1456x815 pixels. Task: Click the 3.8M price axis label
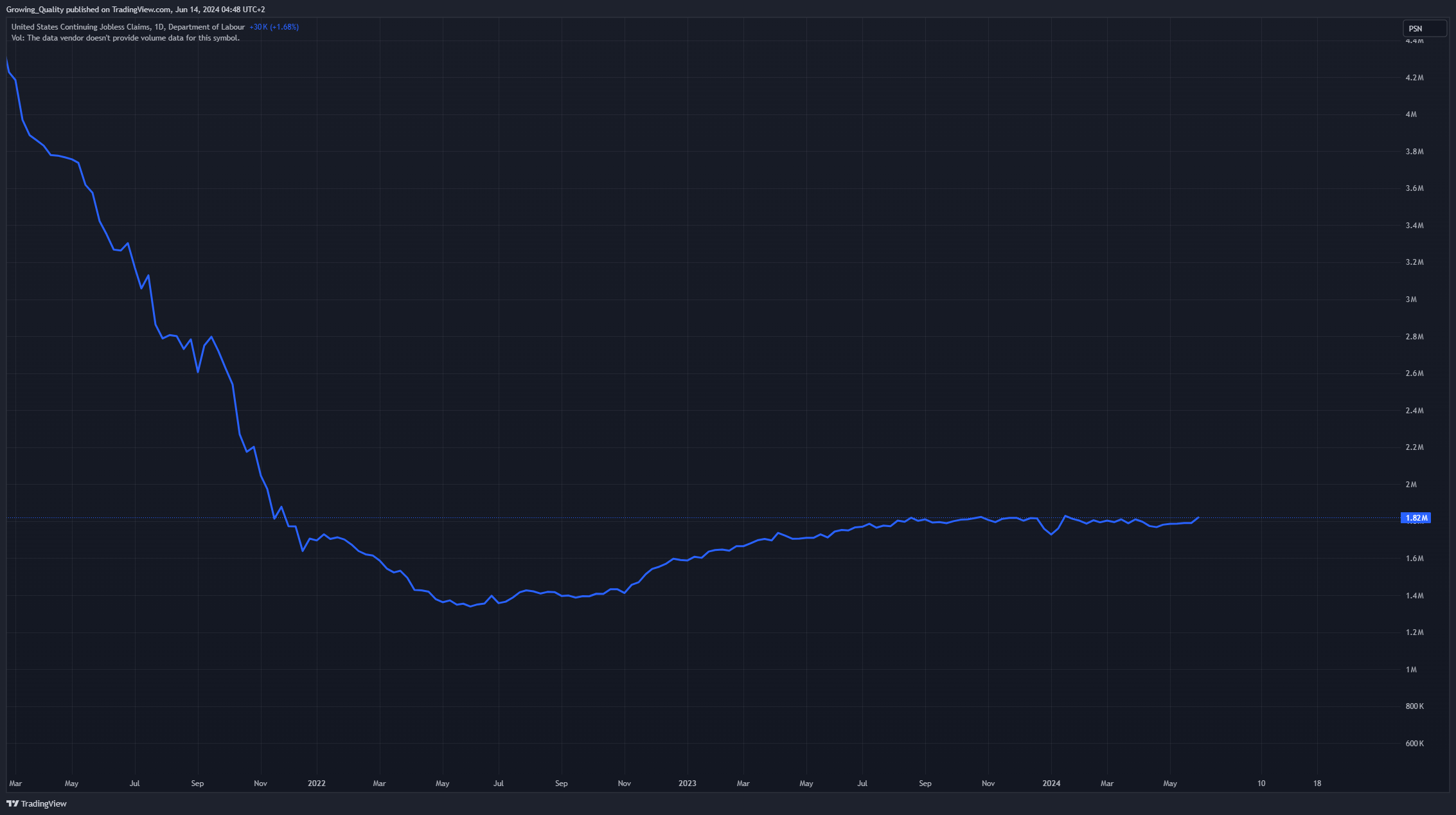[x=1414, y=152]
